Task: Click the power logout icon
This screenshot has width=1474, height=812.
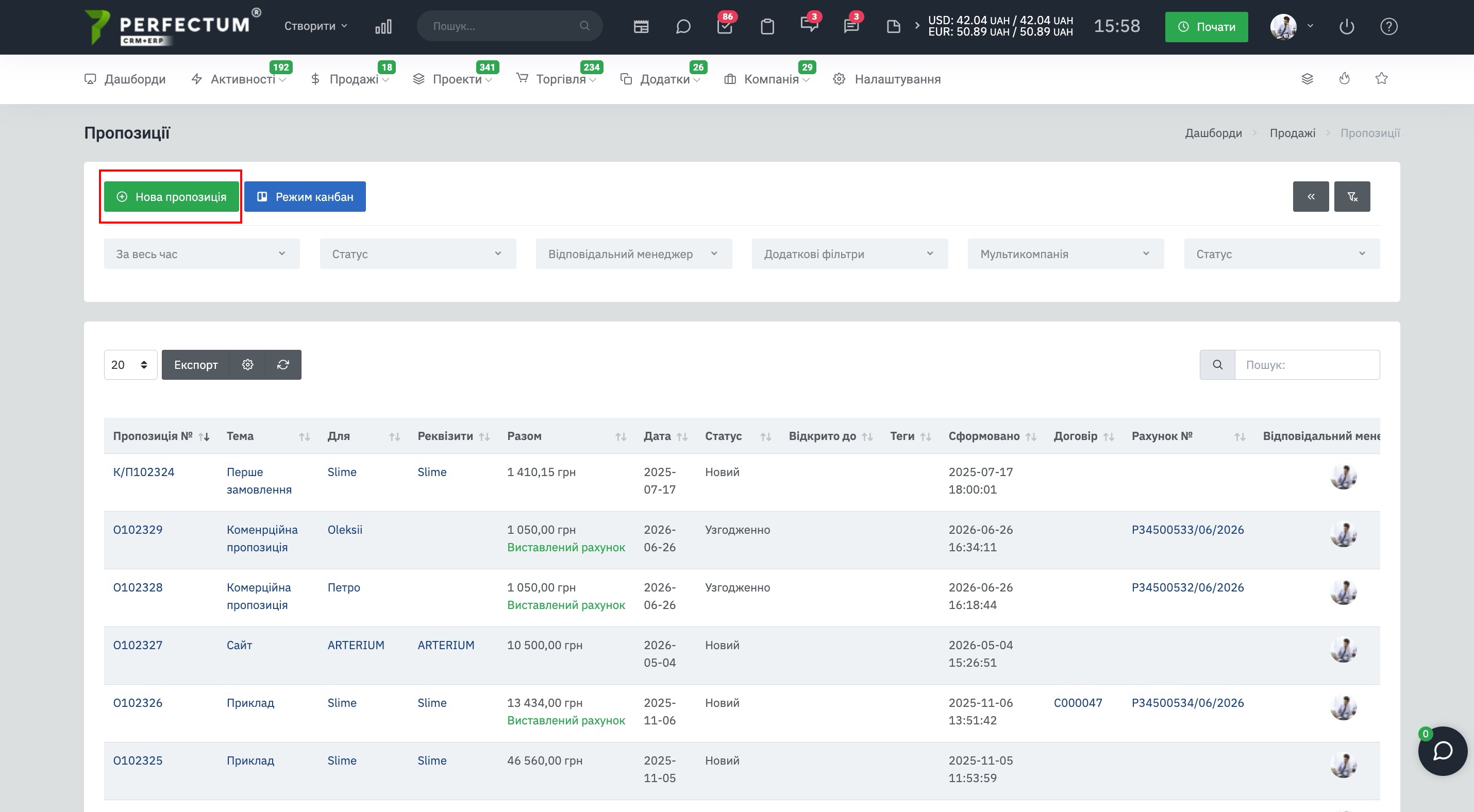Action: pos(1346,27)
